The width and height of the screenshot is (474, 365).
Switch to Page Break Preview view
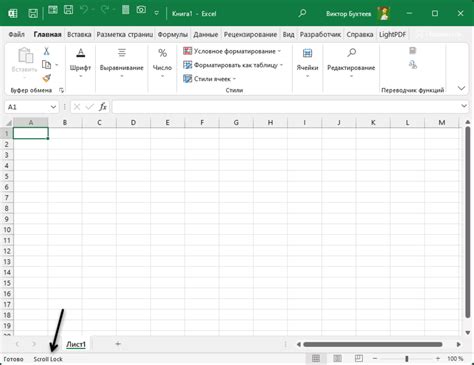359,358
